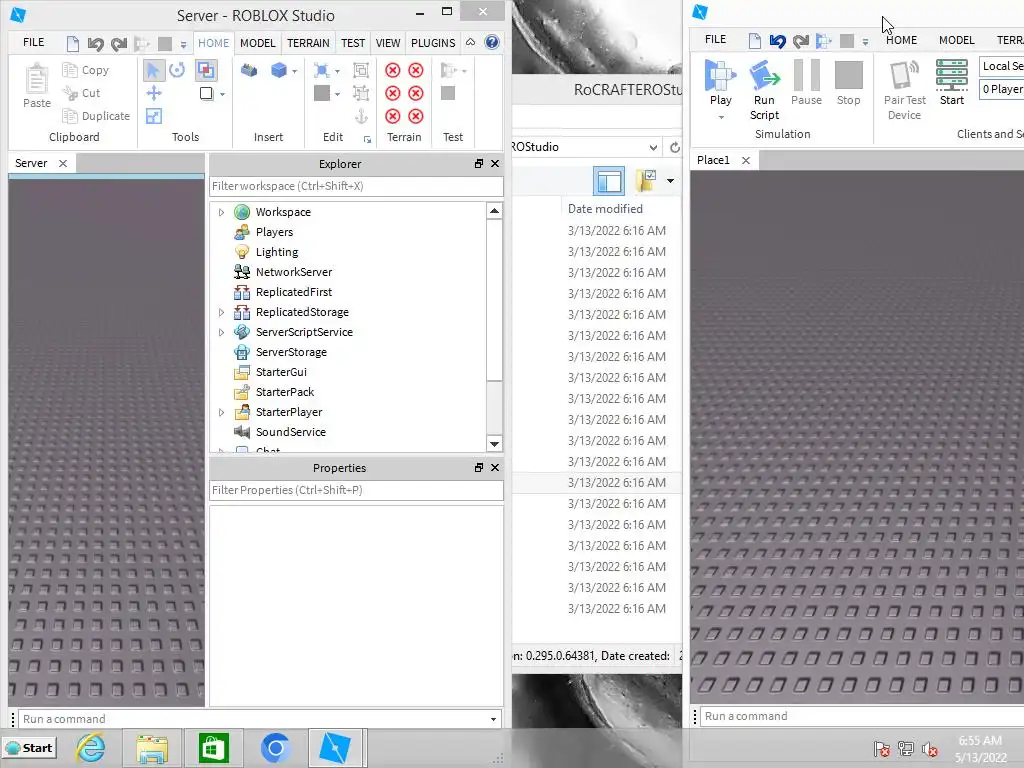This screenshot has width=1024, height=768.
Task: Choose the Rotate tool in Server window
Action: click(178, 70)
